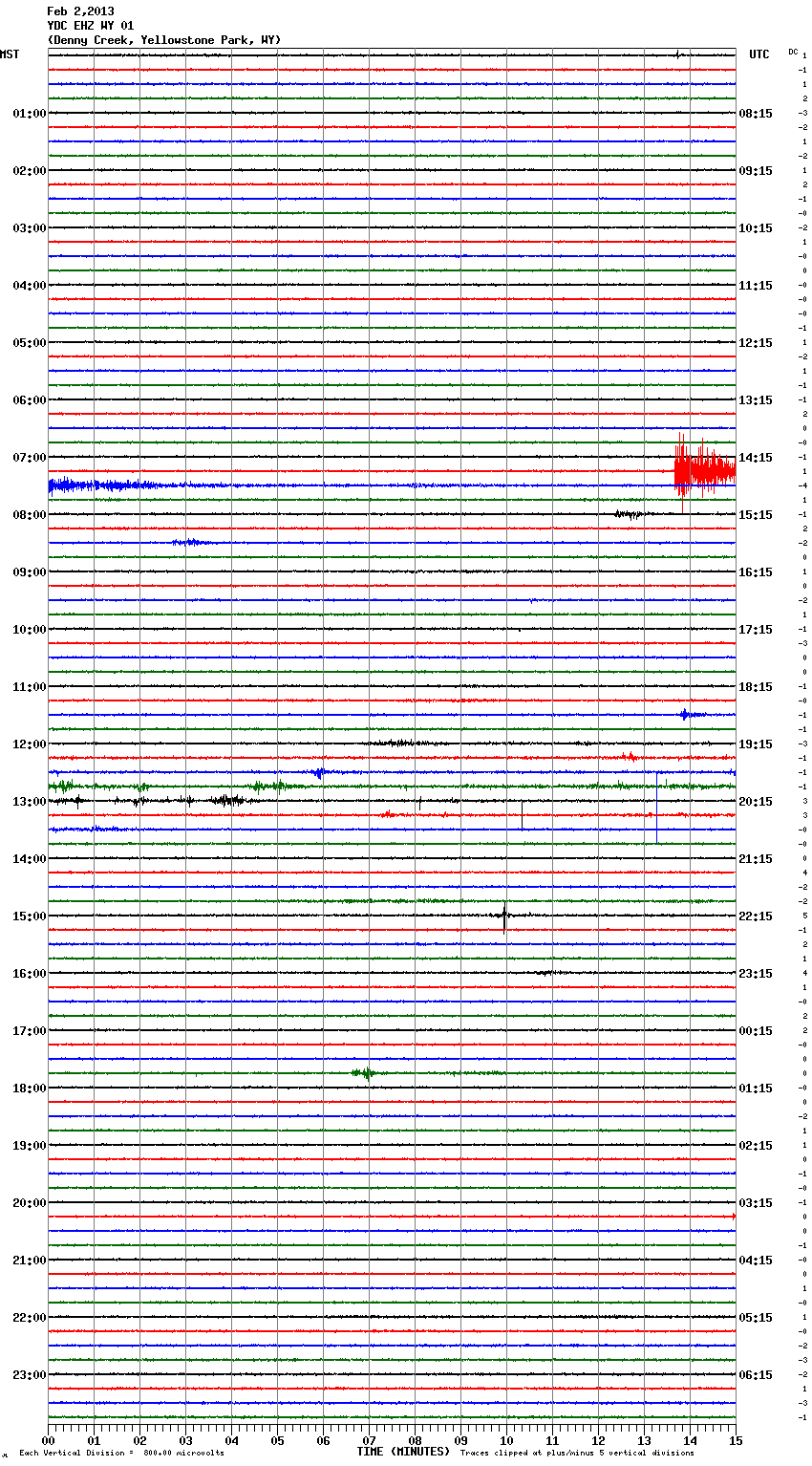This screenshot has width=812, height=1466.
Task: Select the 19:00 MST row label
Action: (30, 1146)
